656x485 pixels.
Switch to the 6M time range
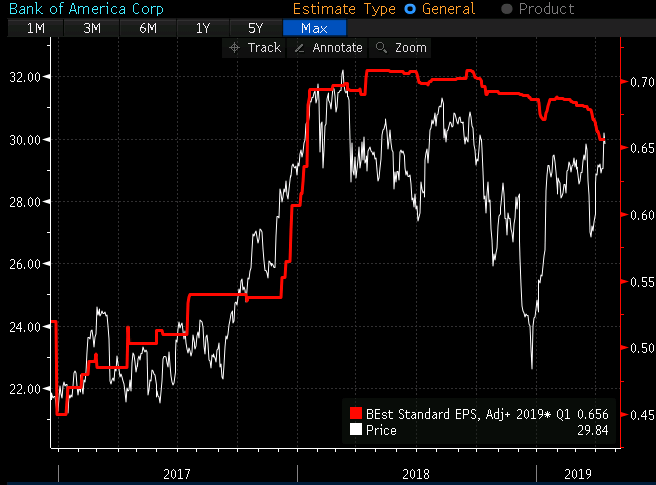(x=148, y=28)
